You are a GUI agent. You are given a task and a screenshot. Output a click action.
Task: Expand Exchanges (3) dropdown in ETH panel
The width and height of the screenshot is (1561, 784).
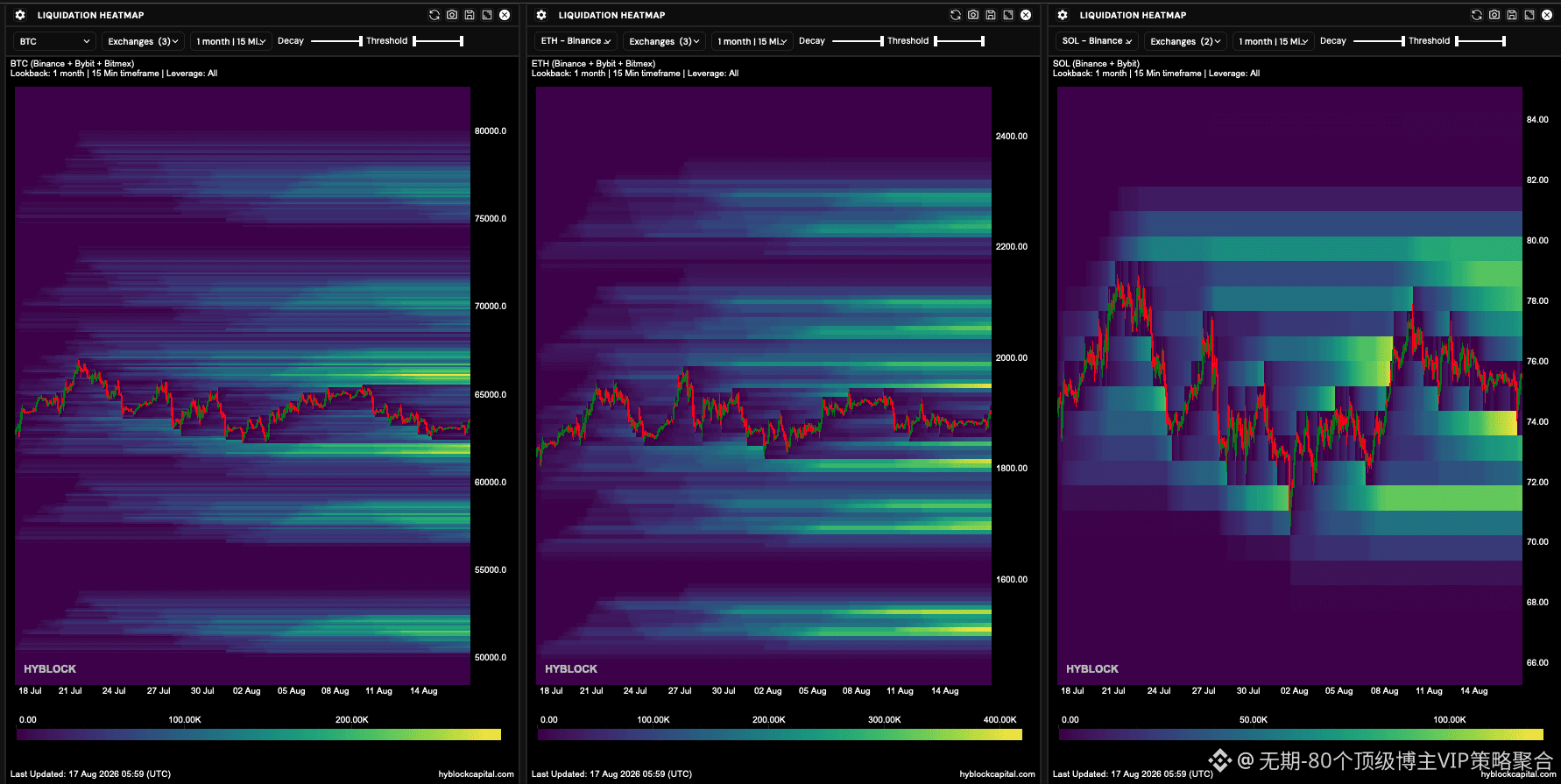click(664, 41)
